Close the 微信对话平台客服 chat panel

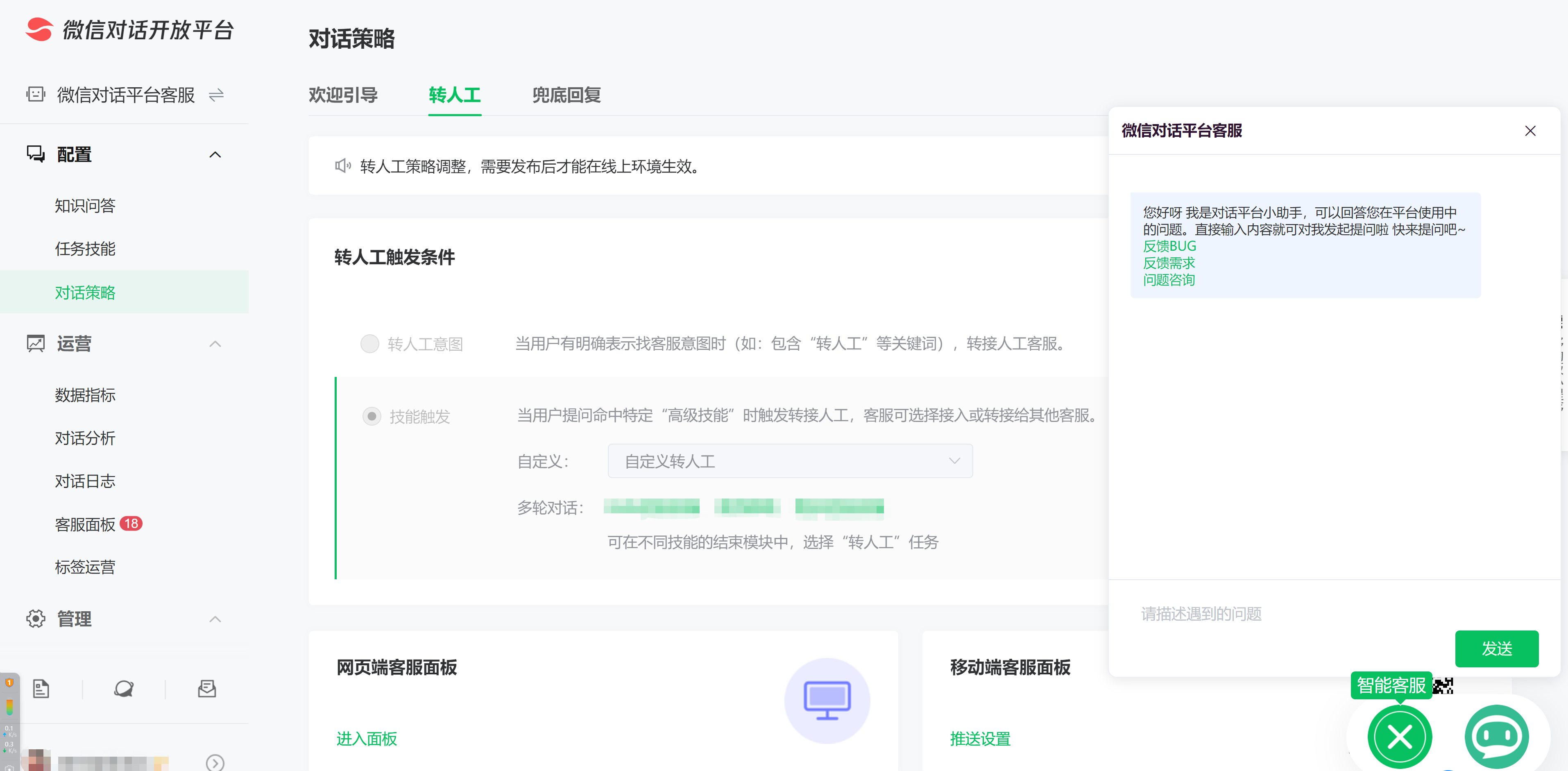(1529, 131)
